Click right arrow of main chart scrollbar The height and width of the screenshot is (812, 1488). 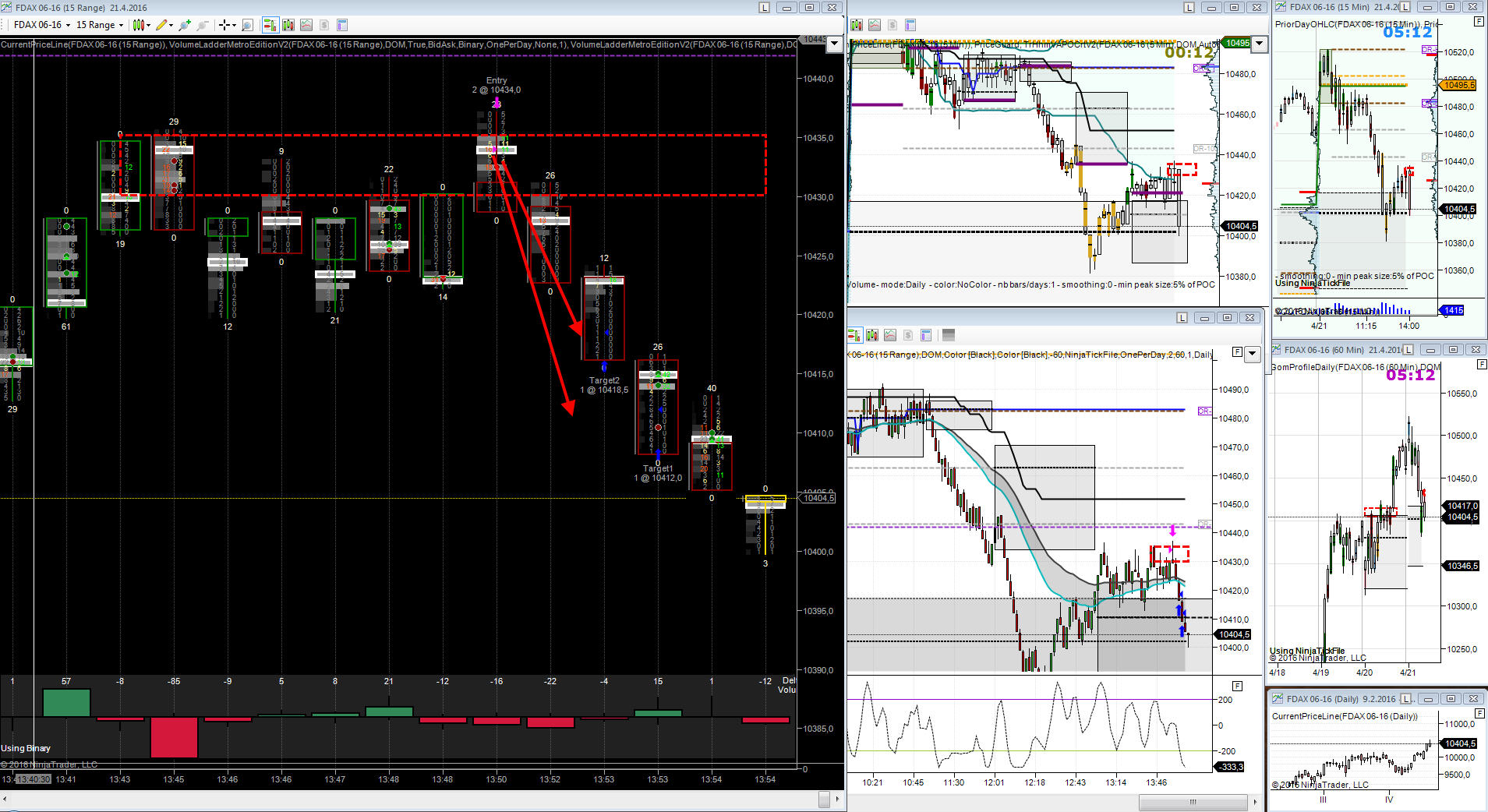(838, 800)
